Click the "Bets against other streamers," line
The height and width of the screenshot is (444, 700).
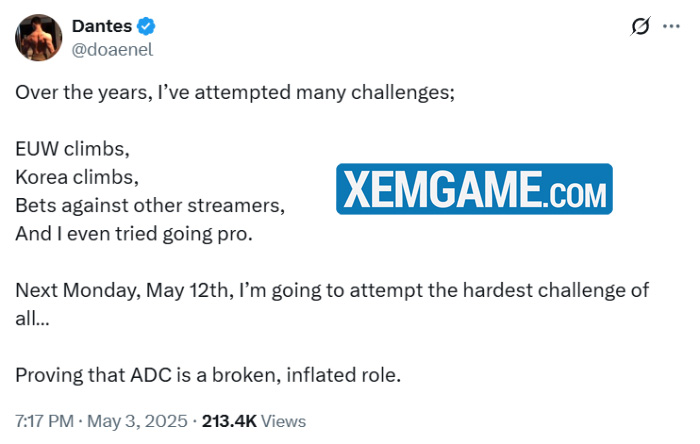click(x=150, y=206)
